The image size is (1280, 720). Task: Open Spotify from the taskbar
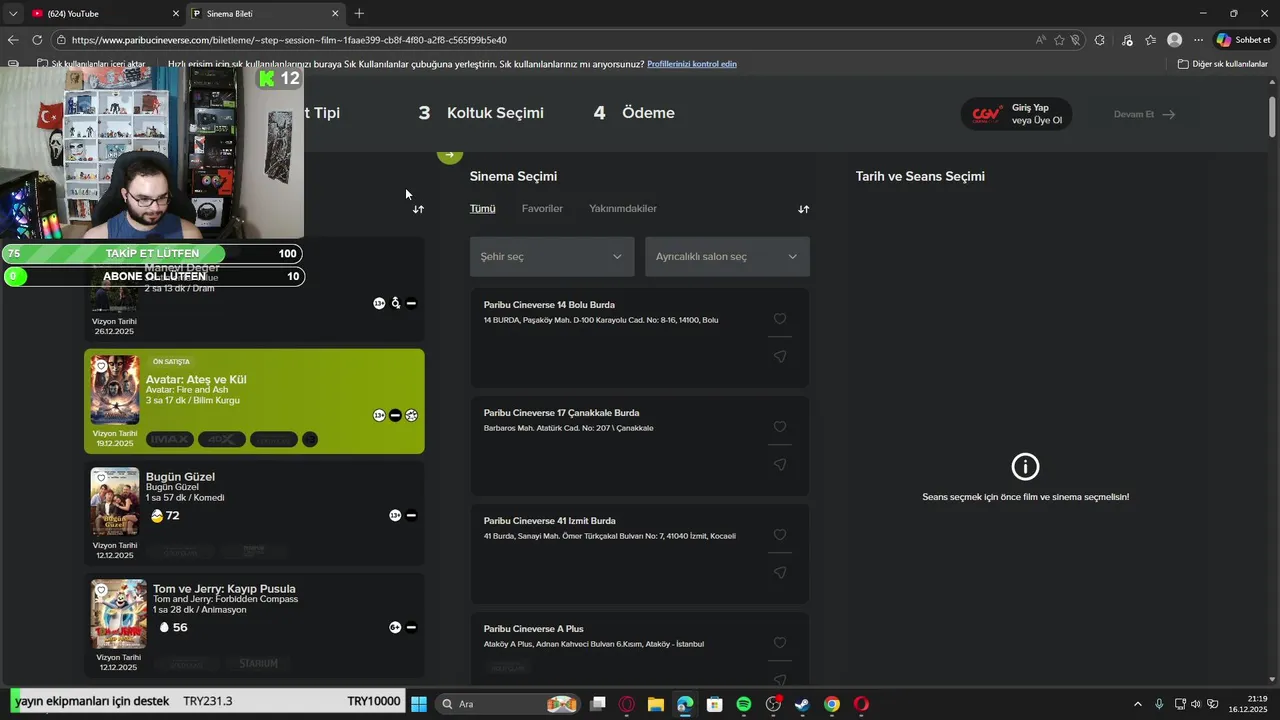(744, 704)
